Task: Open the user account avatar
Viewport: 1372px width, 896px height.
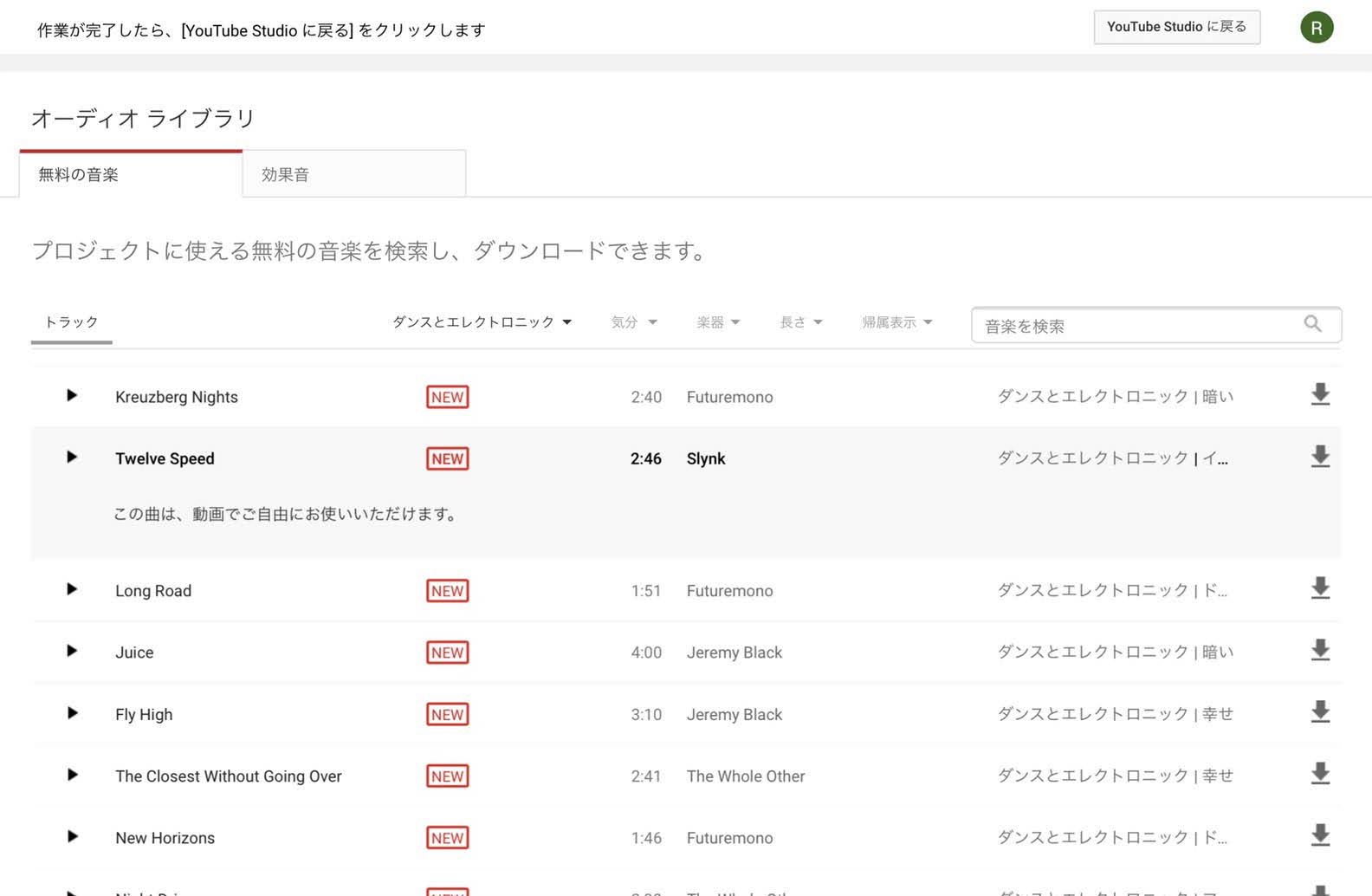Action: pyautogui.click(x=1316, y=28)
